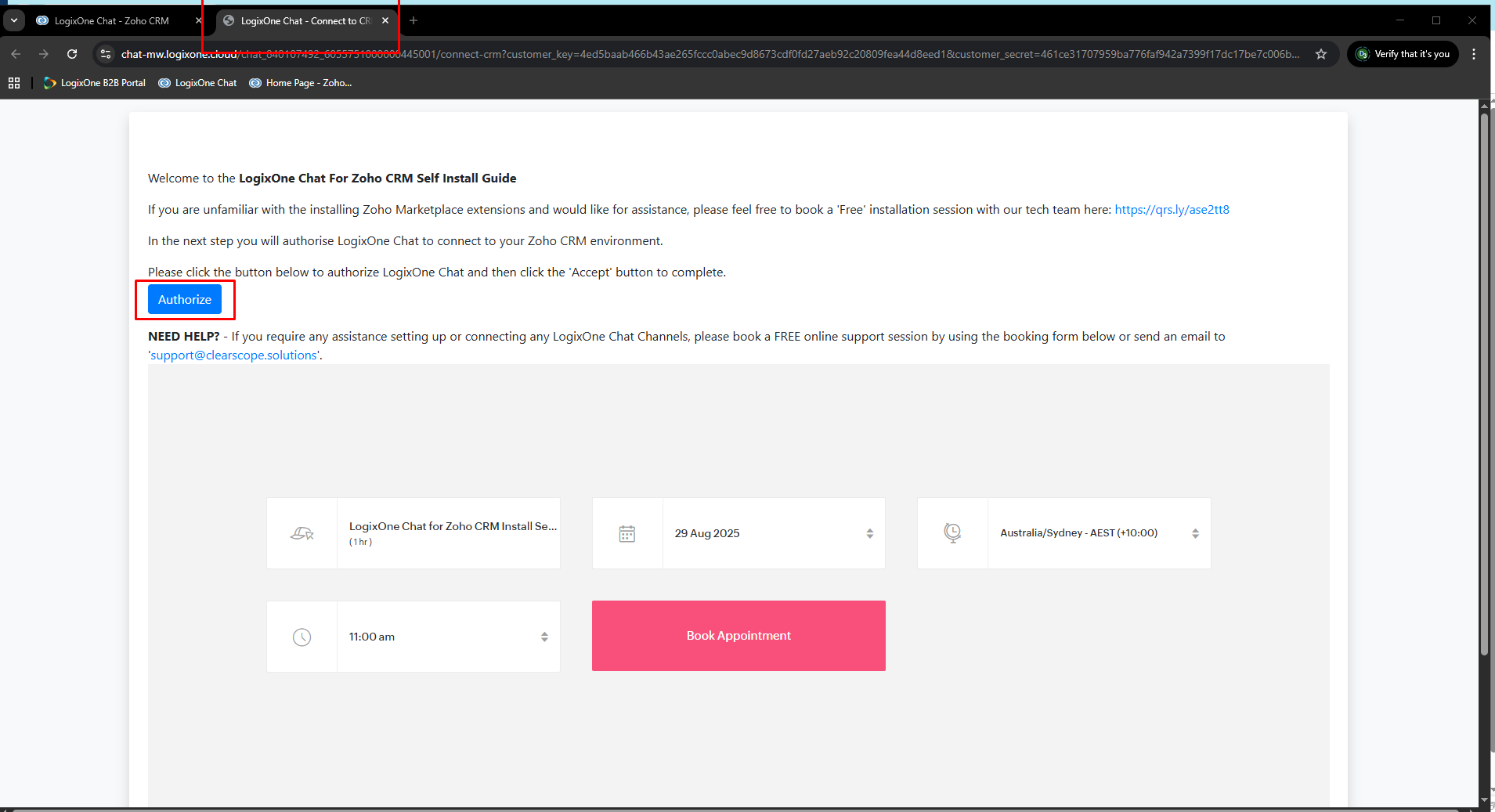Screen dimensions: 1495x812
Task: Click the blue Authorize button
Action: [185, 299]
